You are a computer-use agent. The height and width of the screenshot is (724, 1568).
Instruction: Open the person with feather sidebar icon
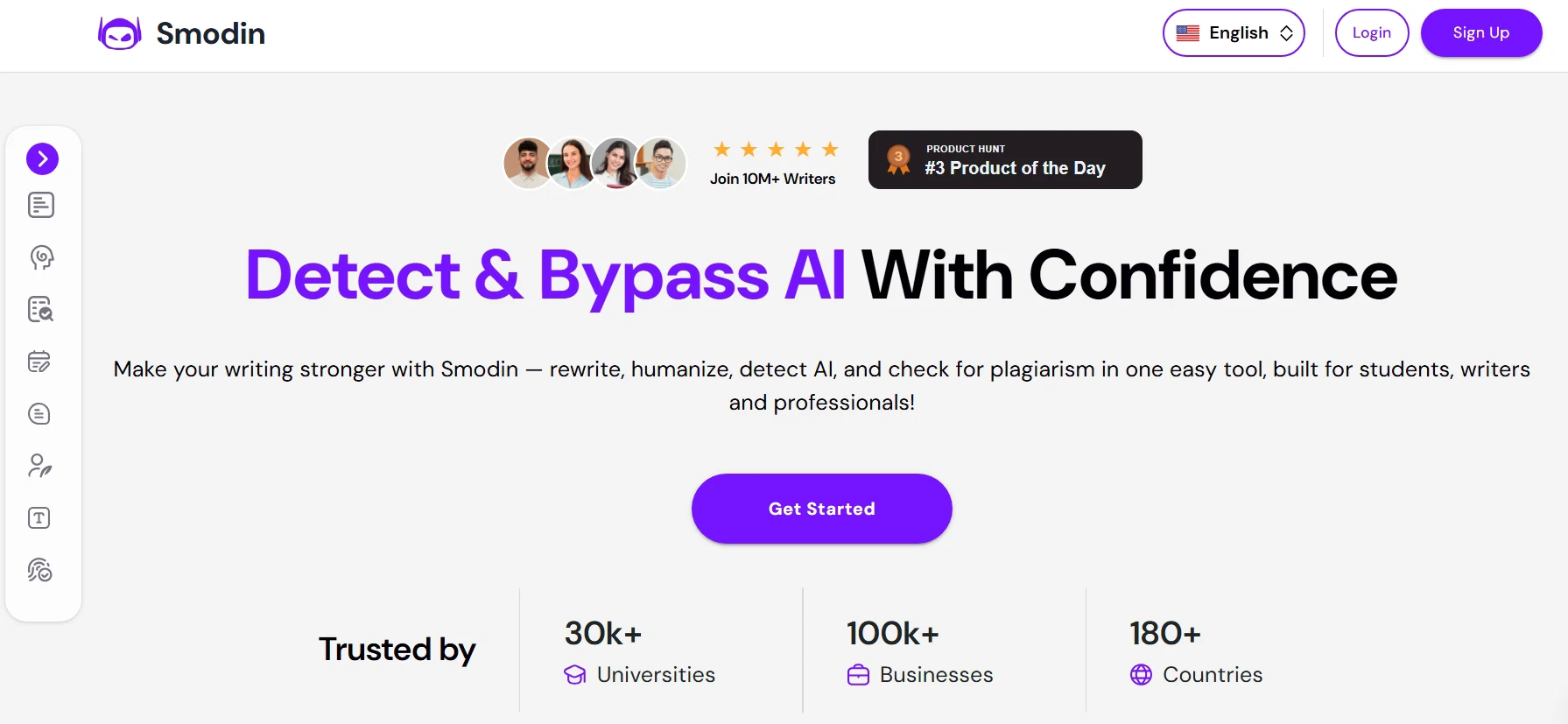[39, 466]
